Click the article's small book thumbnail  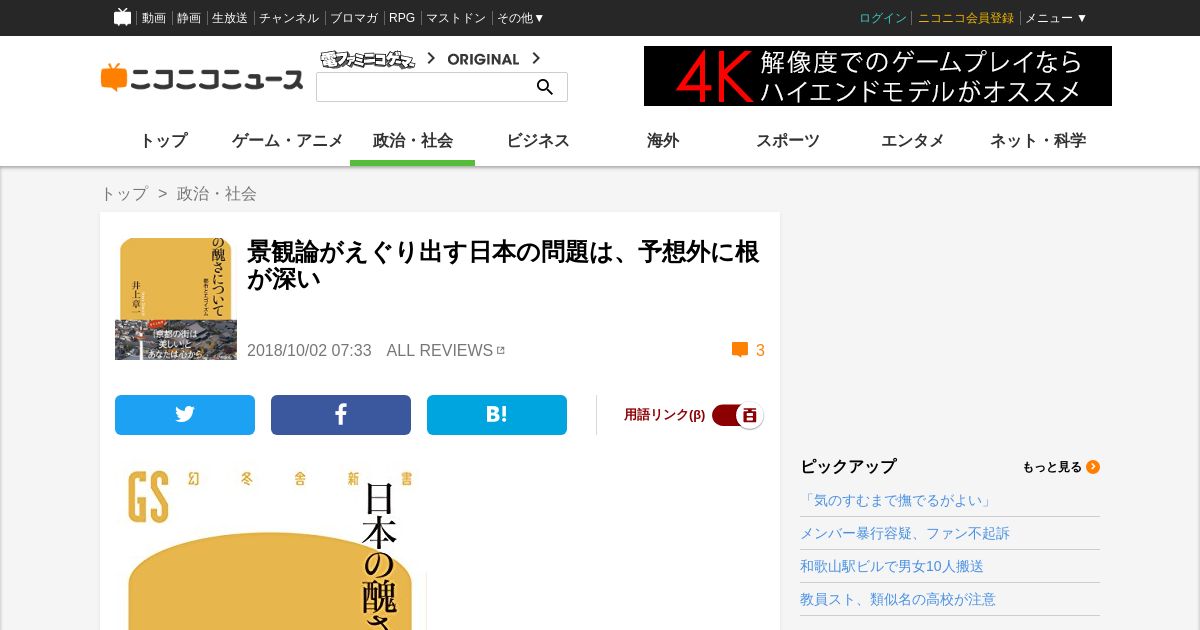176,298
